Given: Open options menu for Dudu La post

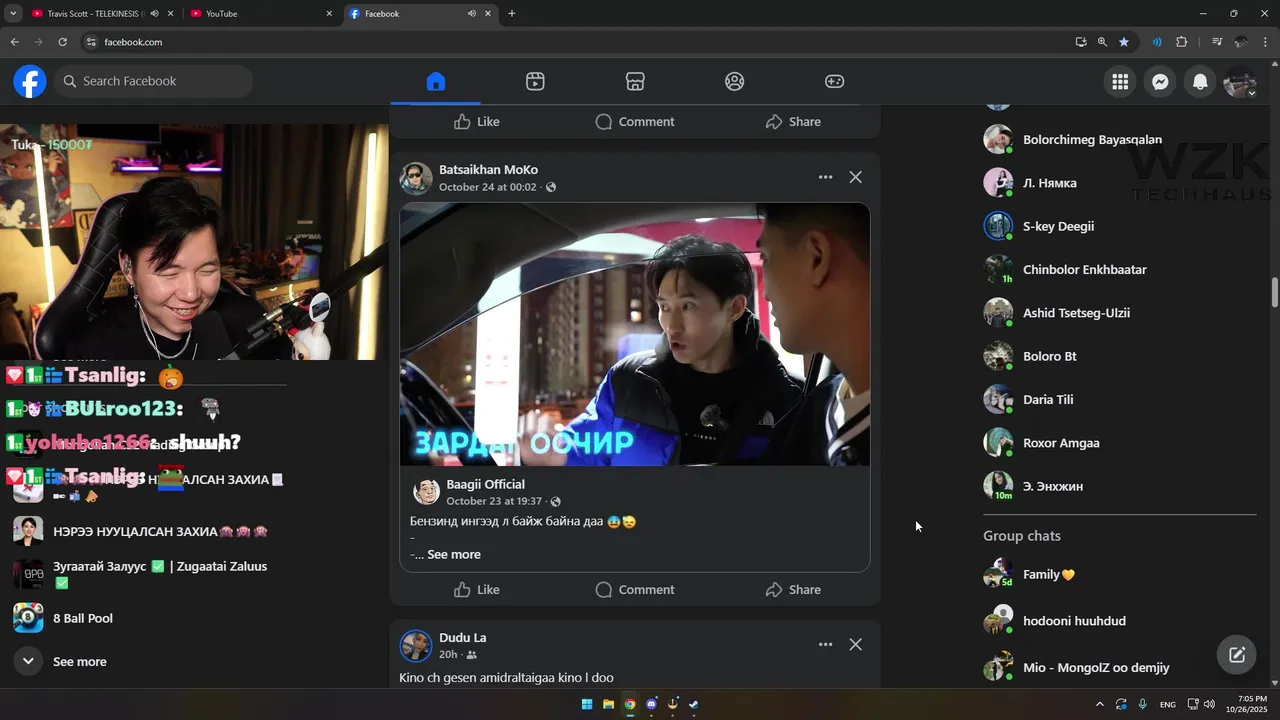Looking at the screenshot, I should tap(825, 645).
